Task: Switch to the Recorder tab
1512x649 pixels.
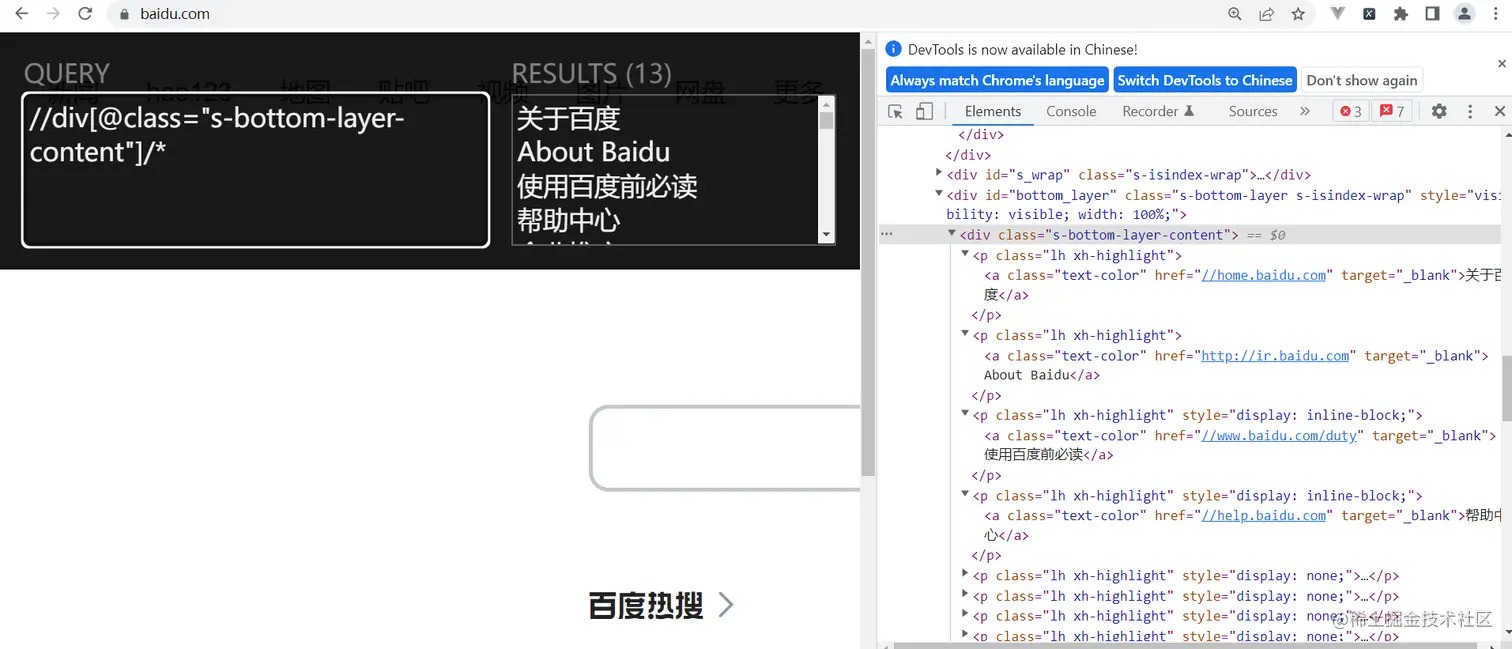Action: (1158, 111)
